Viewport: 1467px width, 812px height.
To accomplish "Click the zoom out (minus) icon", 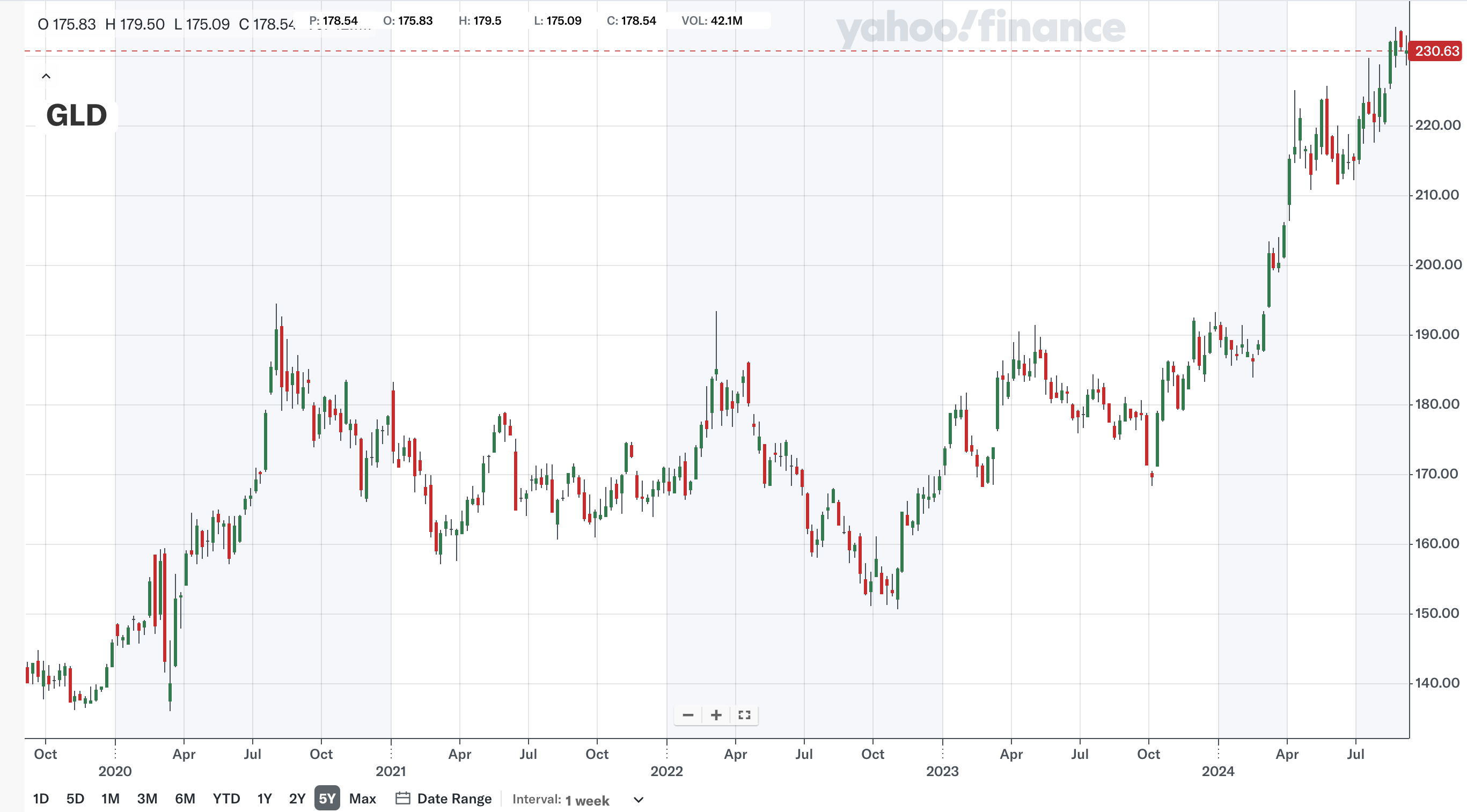I will pos(688,715).
